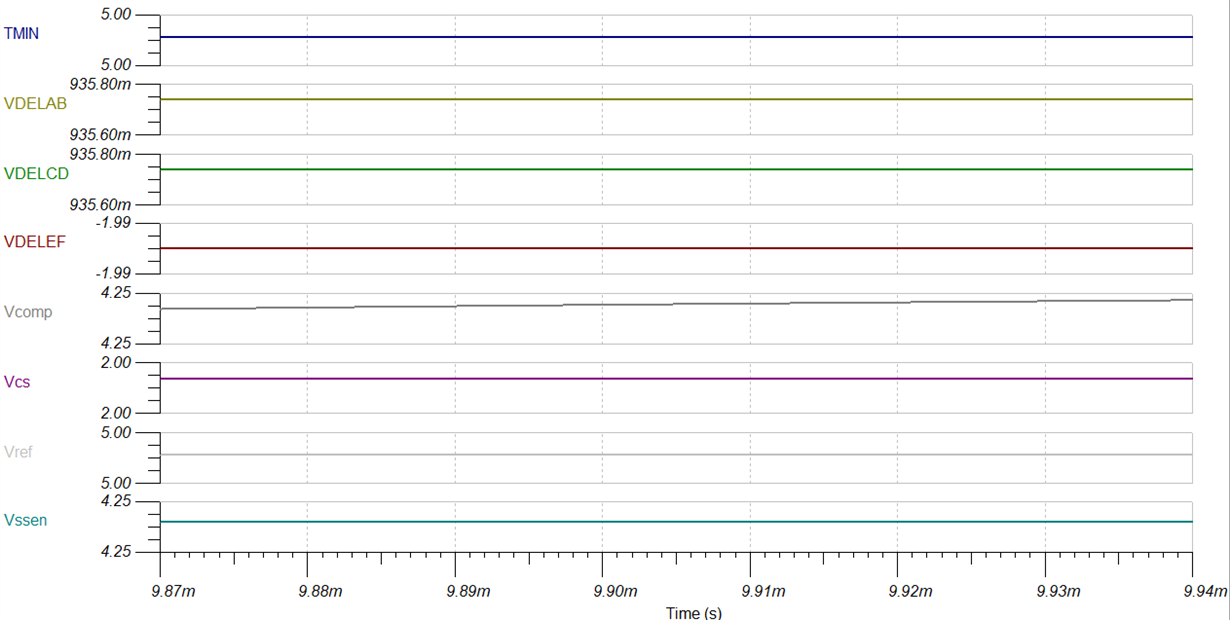Click the 9.90m time axis label

(615, 592)
